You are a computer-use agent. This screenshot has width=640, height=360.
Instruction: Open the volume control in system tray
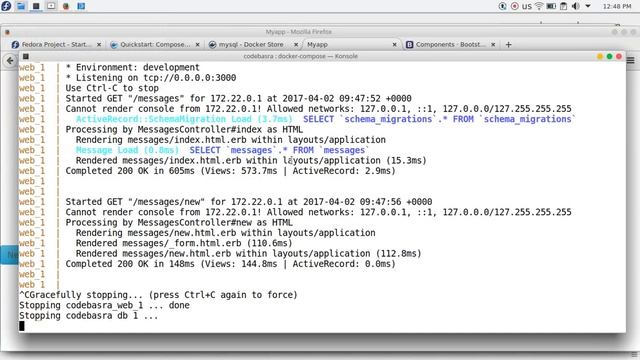click(x=576, y=6)
